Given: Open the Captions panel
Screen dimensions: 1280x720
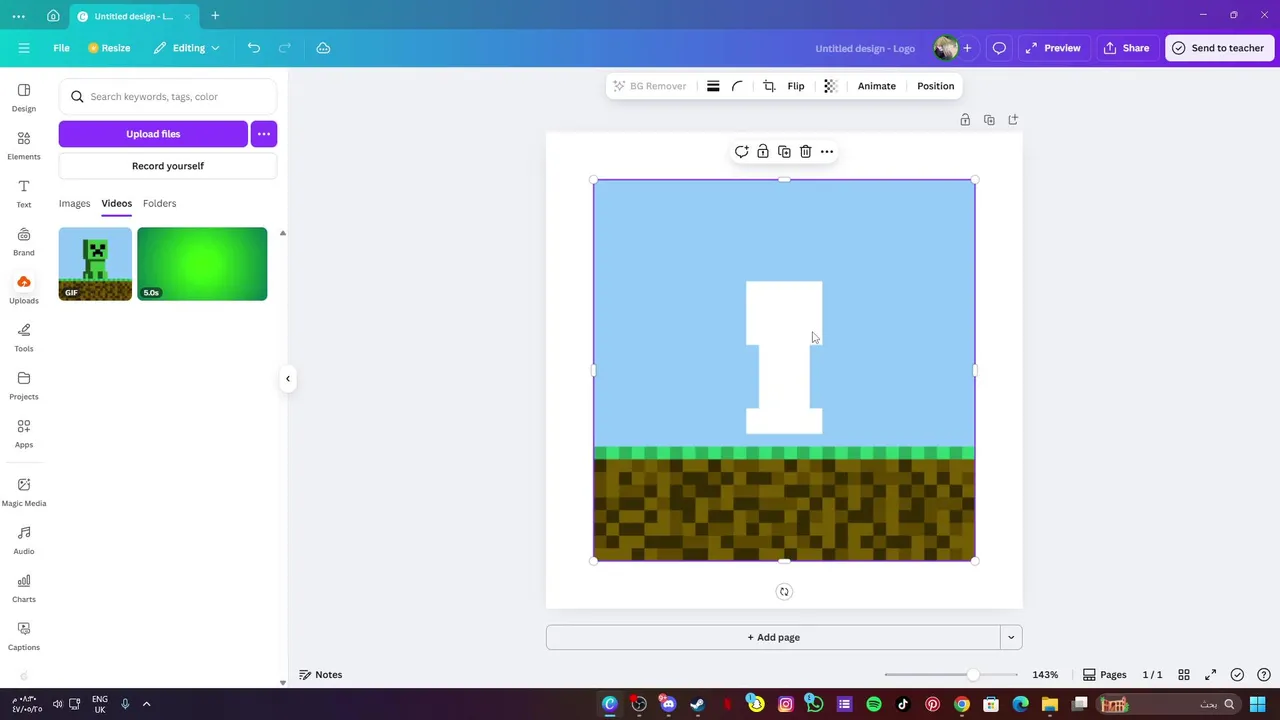Looking at the screenshot, I should tap(24, 636).
